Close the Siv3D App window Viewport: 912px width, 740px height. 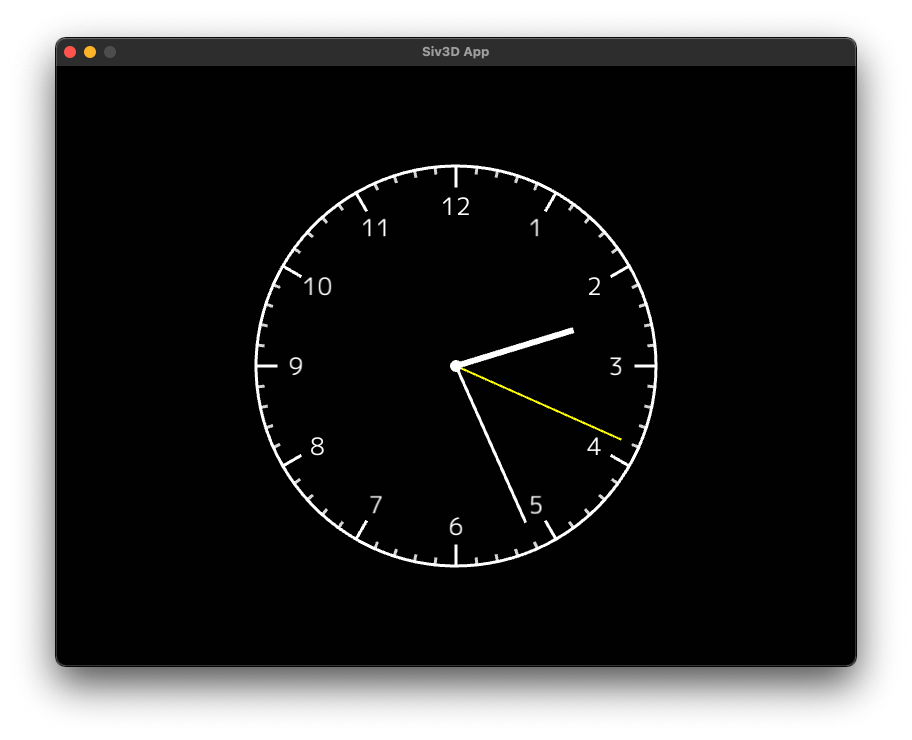70,52
